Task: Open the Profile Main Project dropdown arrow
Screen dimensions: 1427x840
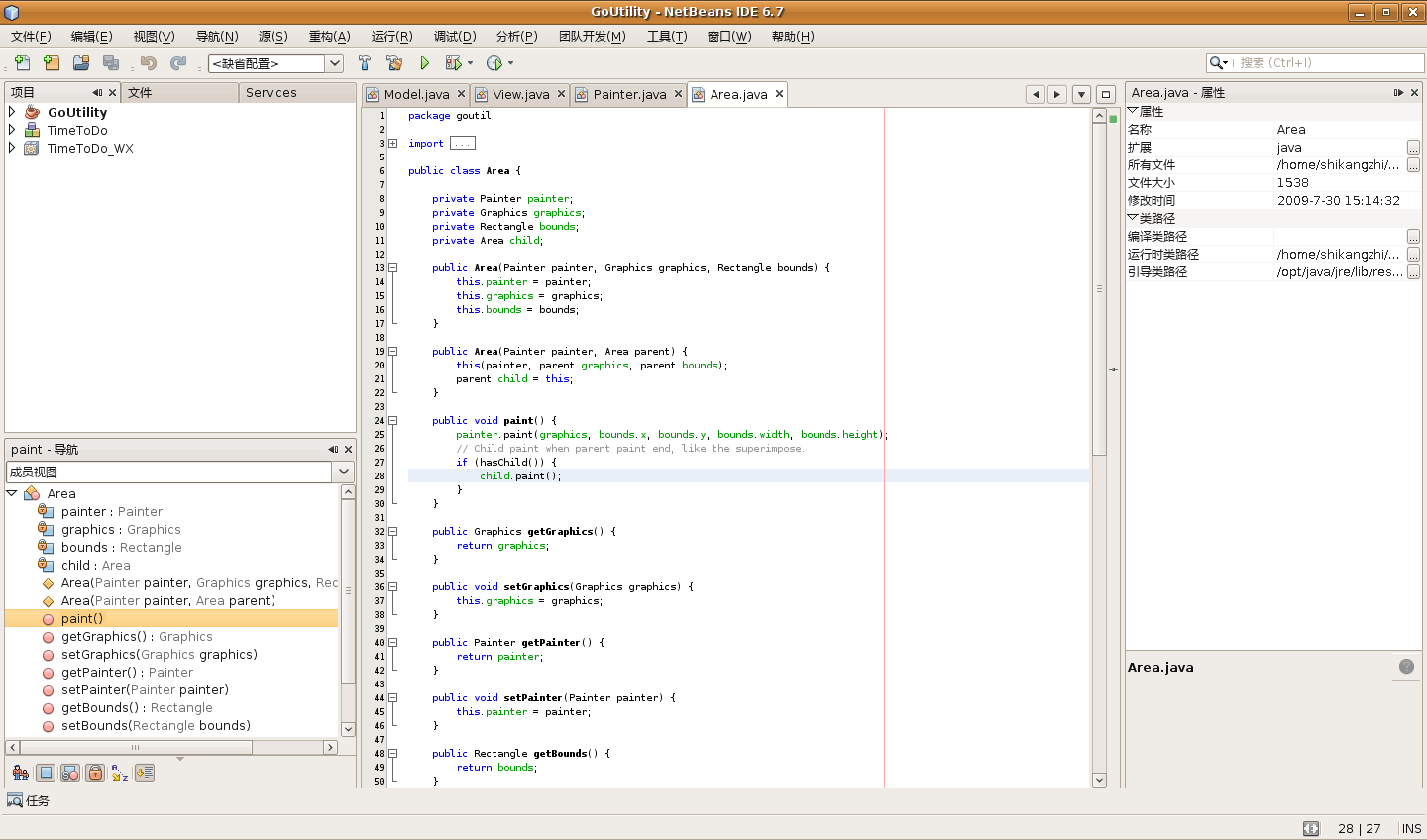Action: 511,63
